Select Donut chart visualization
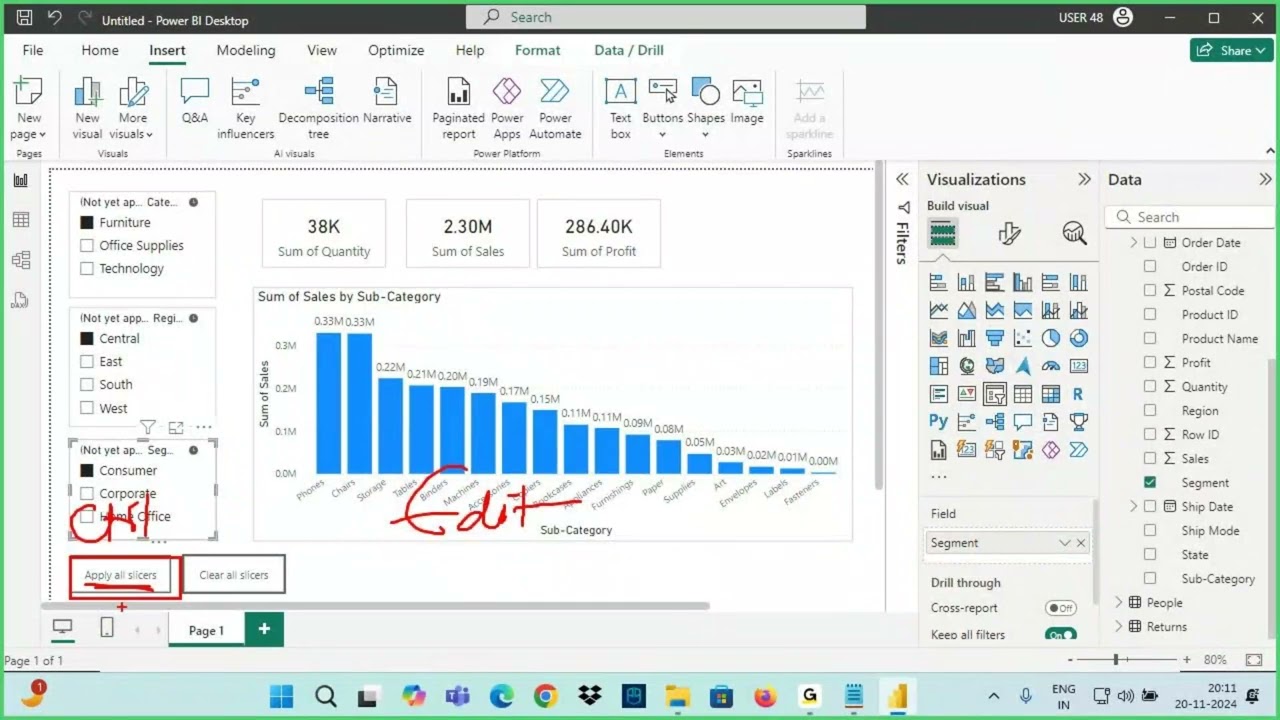The width and height of the screenshot is (1280, 720). tap(1078, 338)
